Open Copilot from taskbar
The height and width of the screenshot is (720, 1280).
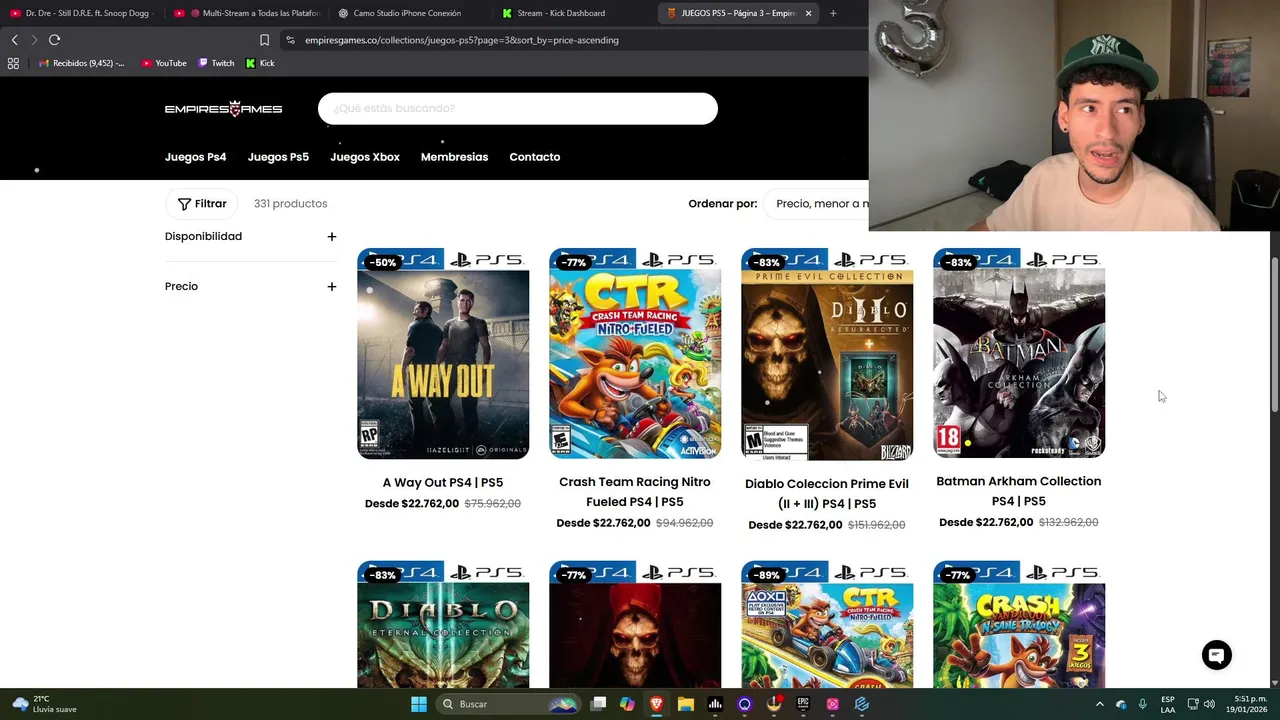coord(627,704)
